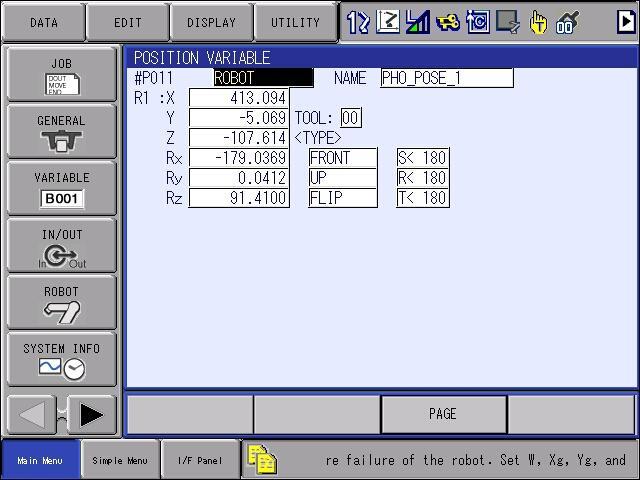The width and height of the screenshot is (640, 480).
Task: Open the UTILITY menu
Action: 296,22
